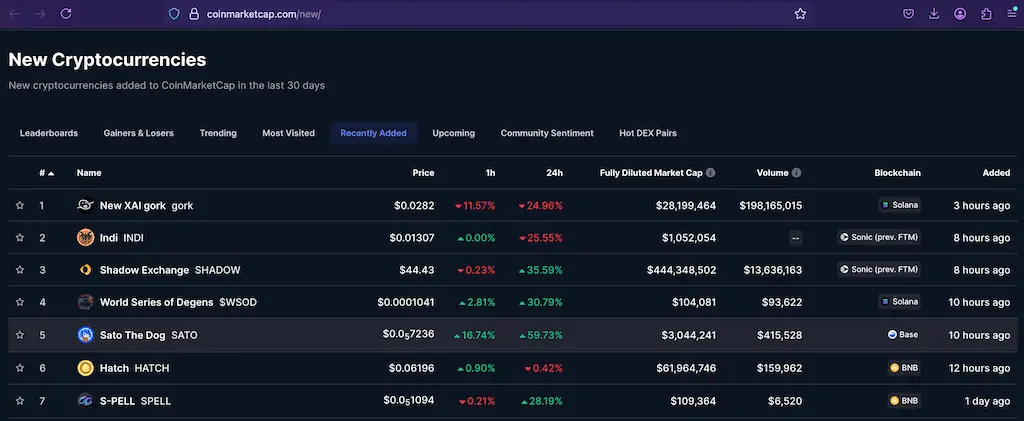Switch to Community Sentiment tab

coord(547,133)
